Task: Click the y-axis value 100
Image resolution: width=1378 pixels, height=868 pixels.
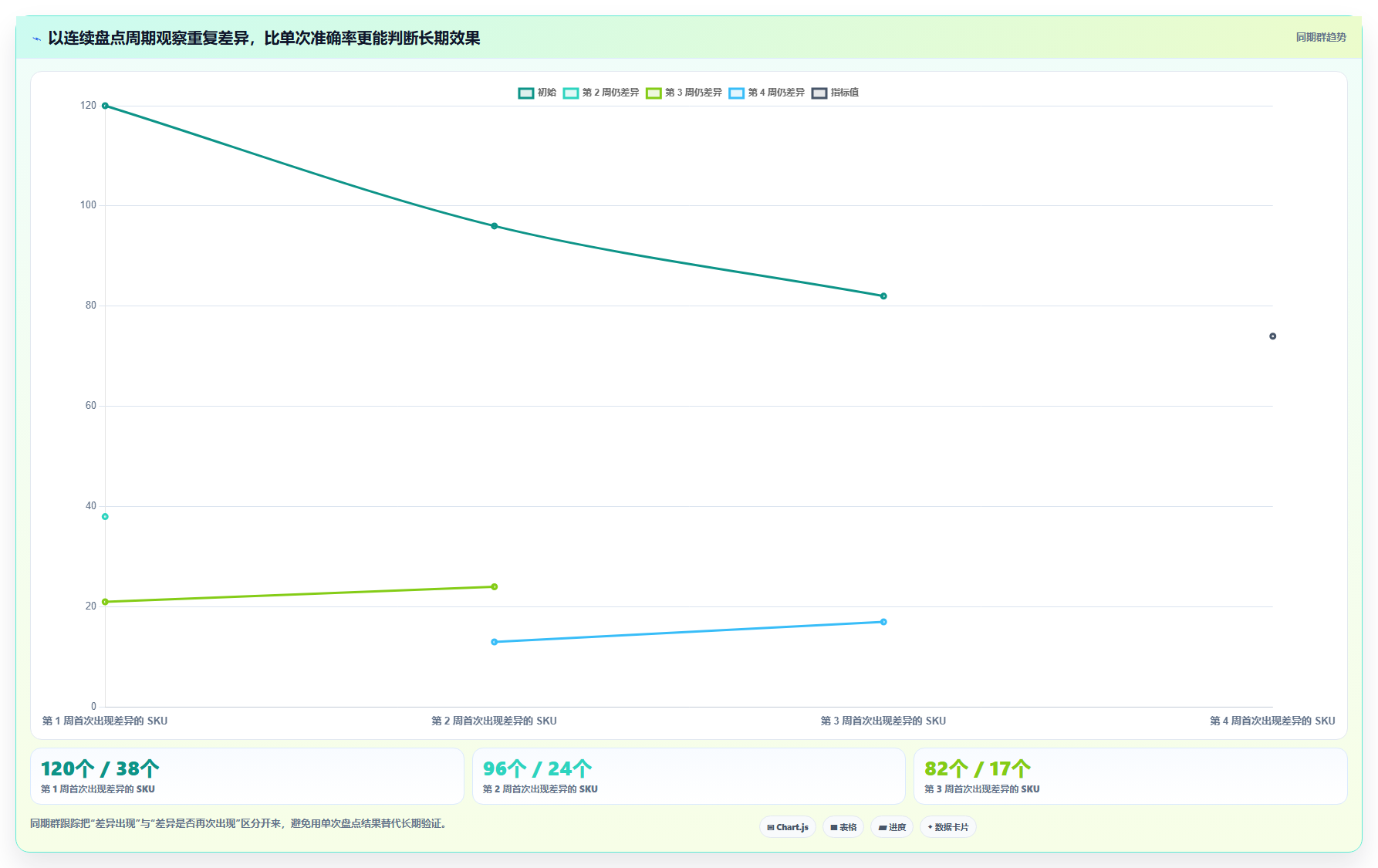Action: pyautogui.click(x=89, y=205)
